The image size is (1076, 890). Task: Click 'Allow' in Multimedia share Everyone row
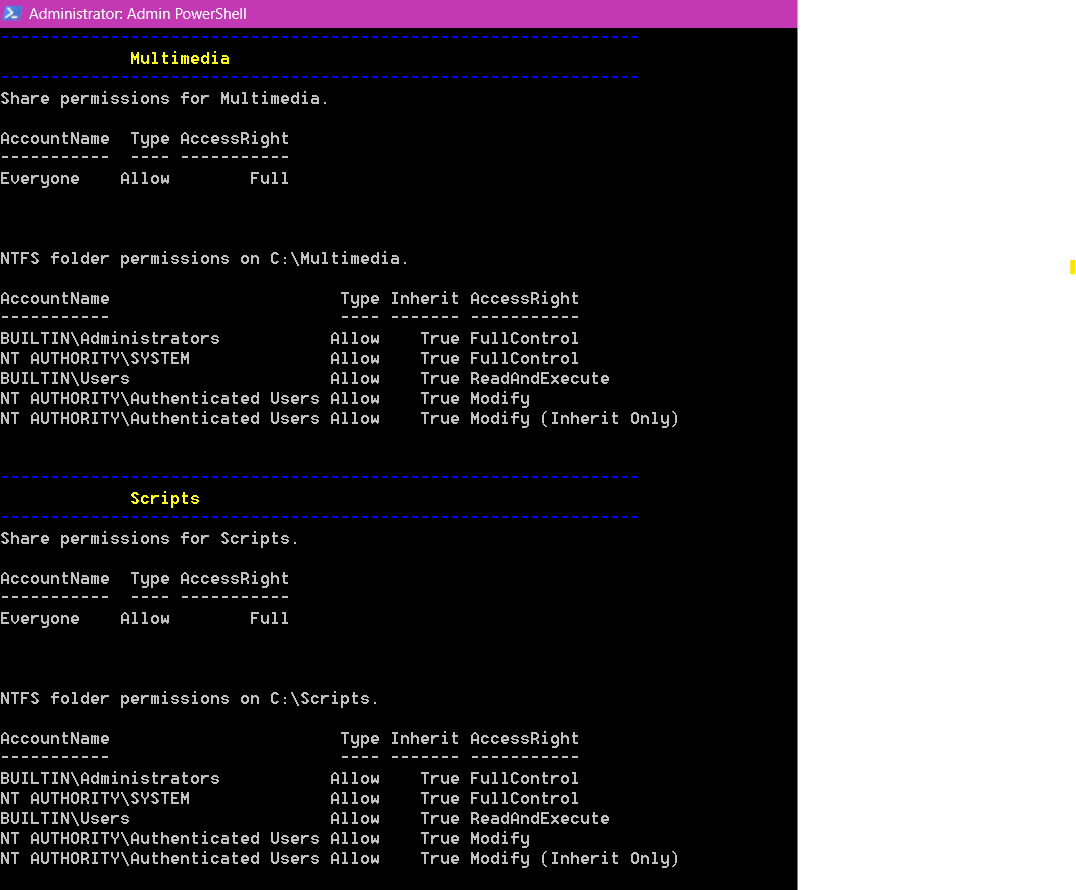pos(145,178)
